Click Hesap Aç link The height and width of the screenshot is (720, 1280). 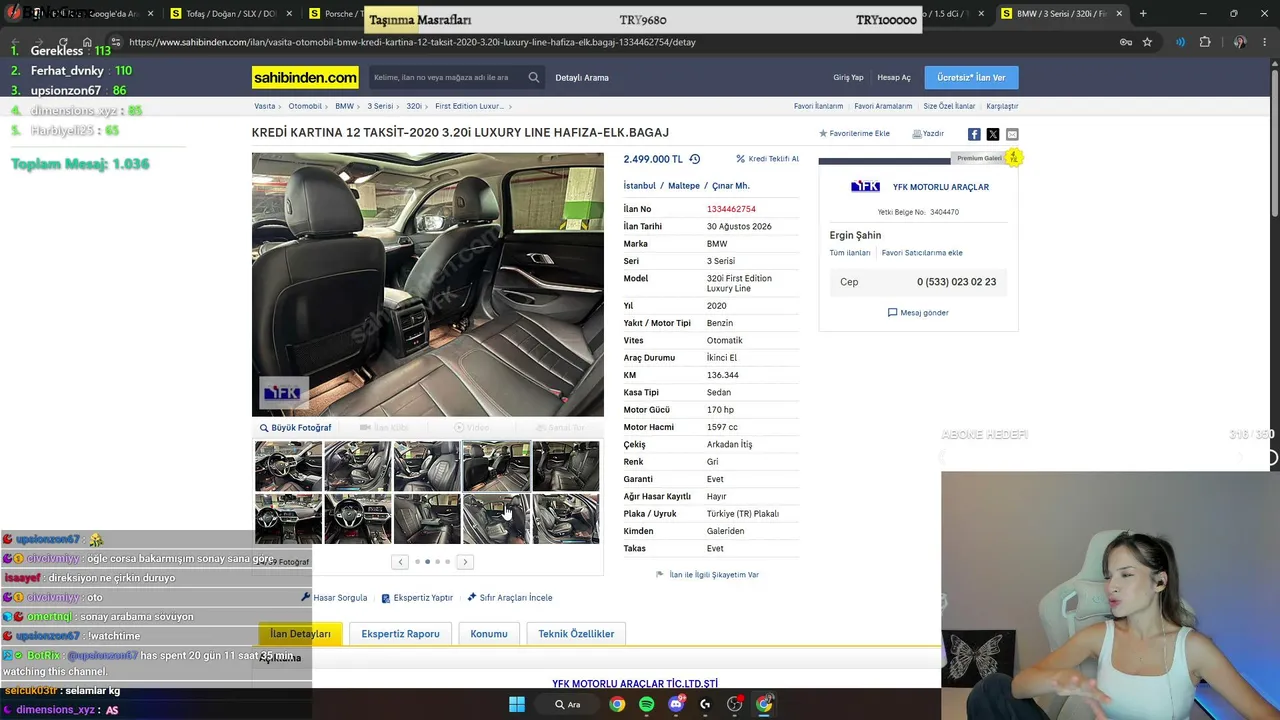point(894,77)
